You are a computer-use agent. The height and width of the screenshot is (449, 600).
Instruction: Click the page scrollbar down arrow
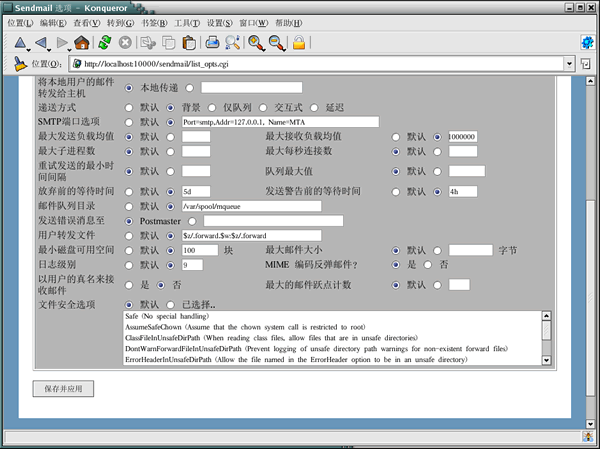point(590,424)
